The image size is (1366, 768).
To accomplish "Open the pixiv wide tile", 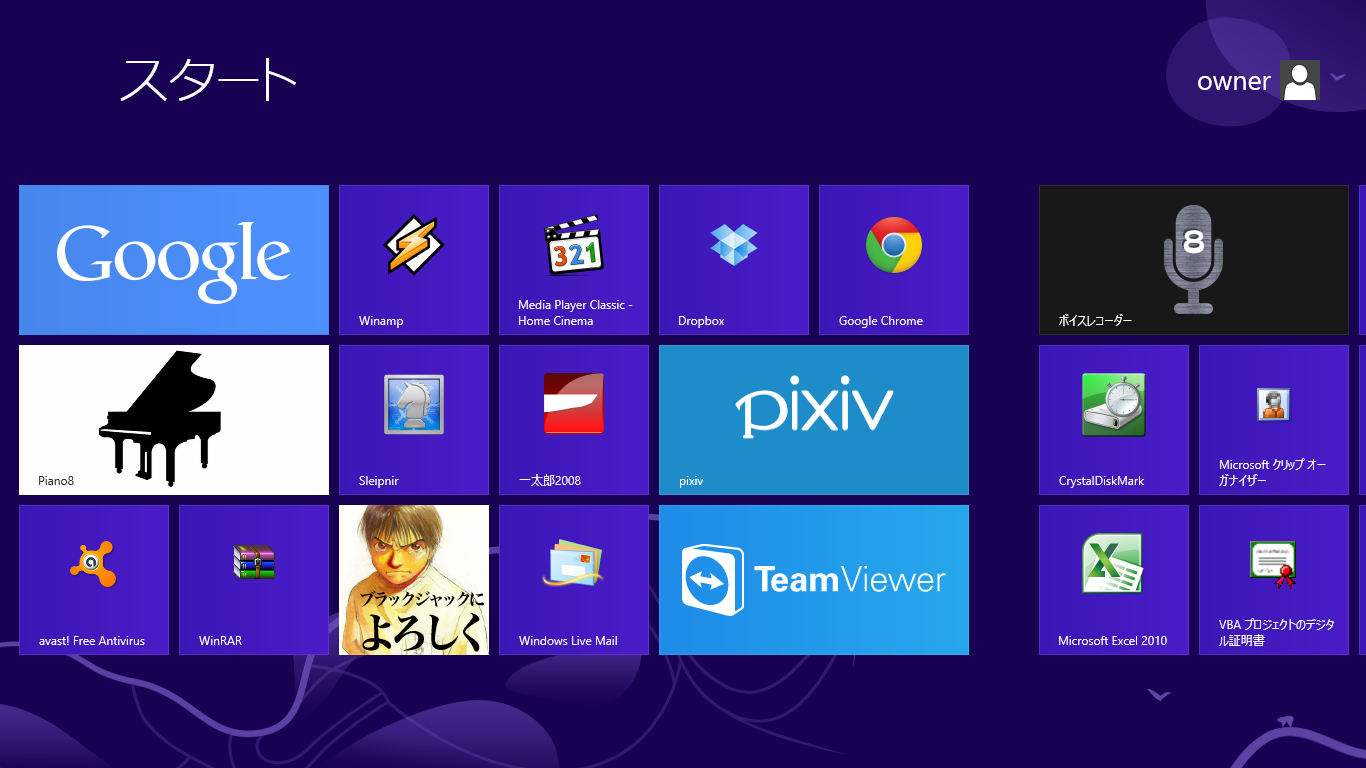I will click(x=814, y=420).
